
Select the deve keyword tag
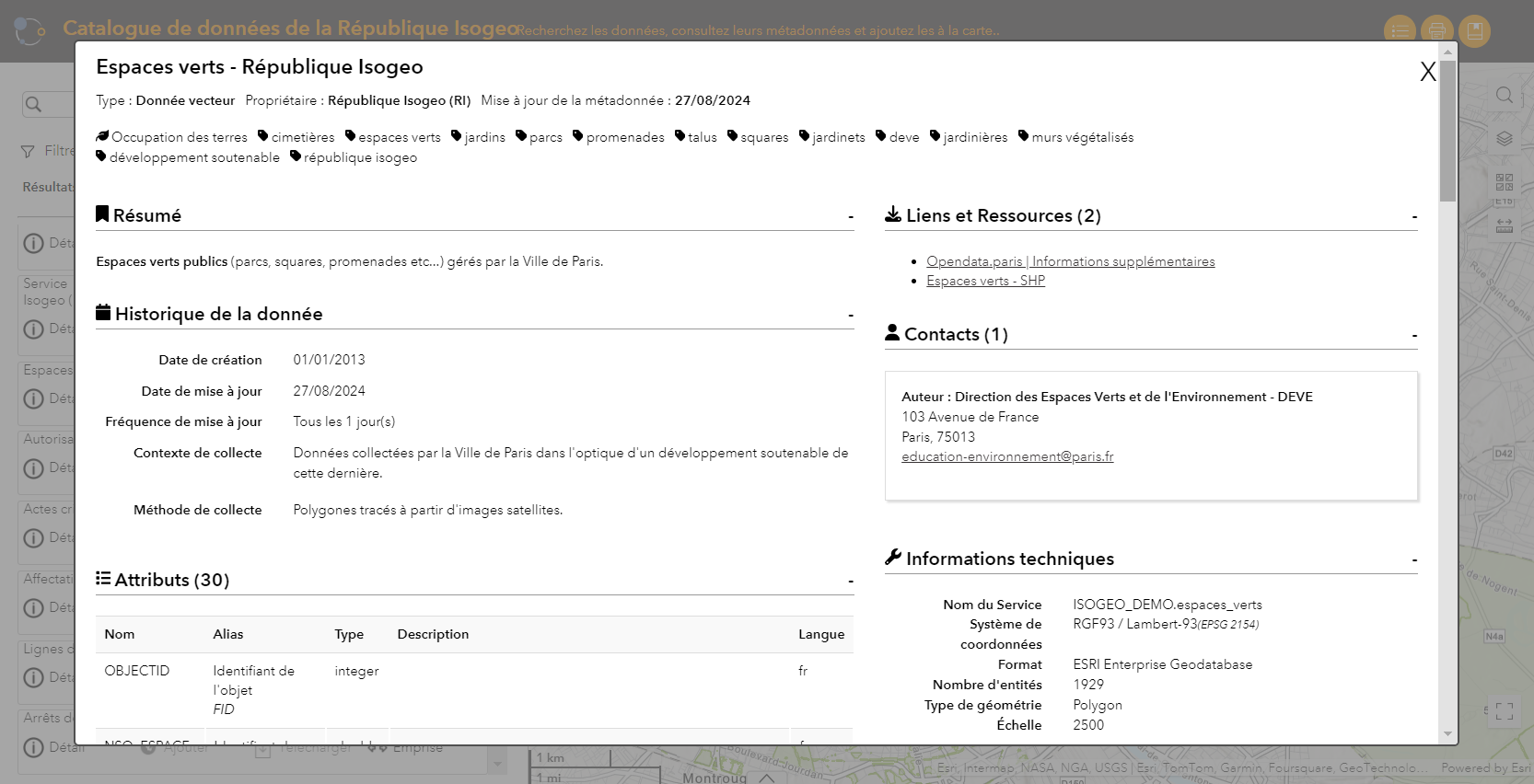coord(898,137)
